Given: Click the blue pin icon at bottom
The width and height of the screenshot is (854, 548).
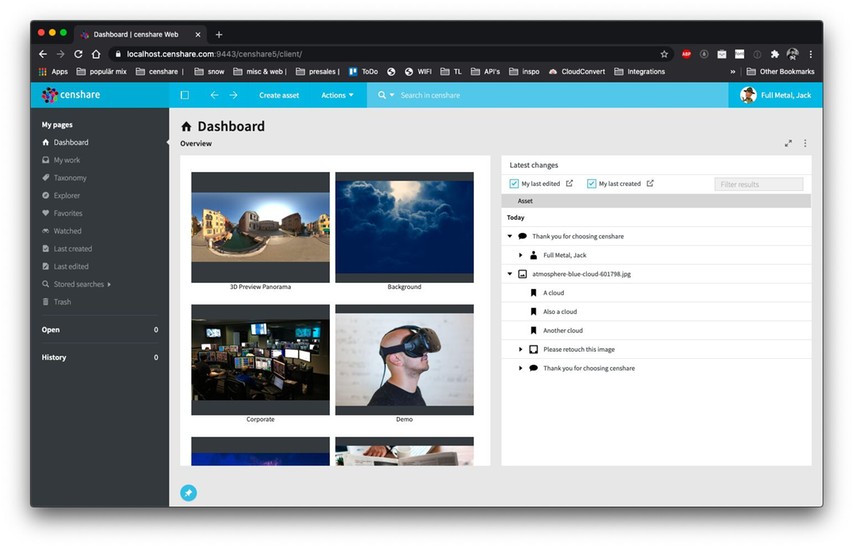Looking at the screenshot, I should pyautogui.click(x=188, y=492).
